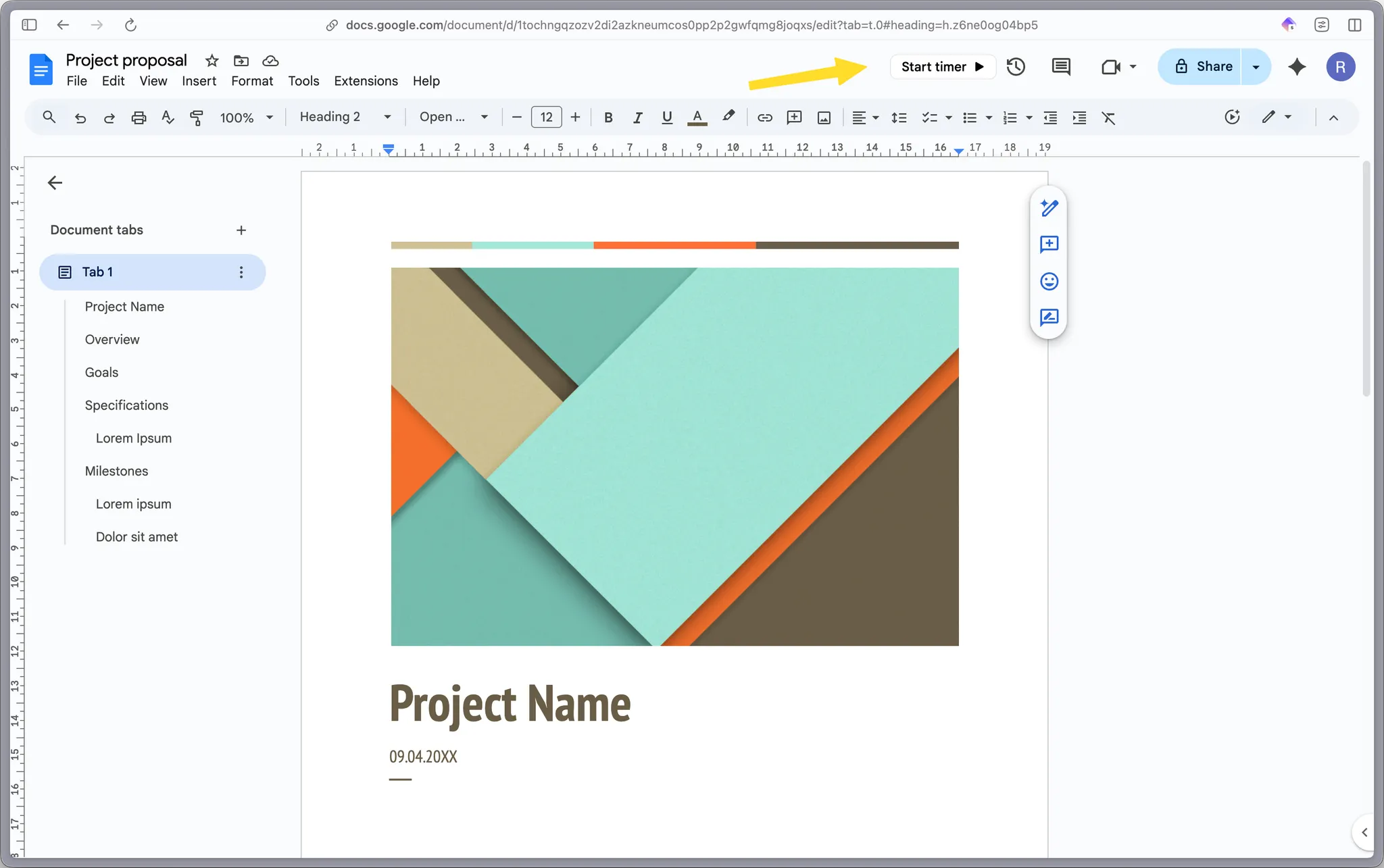
Task: Open the text color picker
Action: point(697,118)
